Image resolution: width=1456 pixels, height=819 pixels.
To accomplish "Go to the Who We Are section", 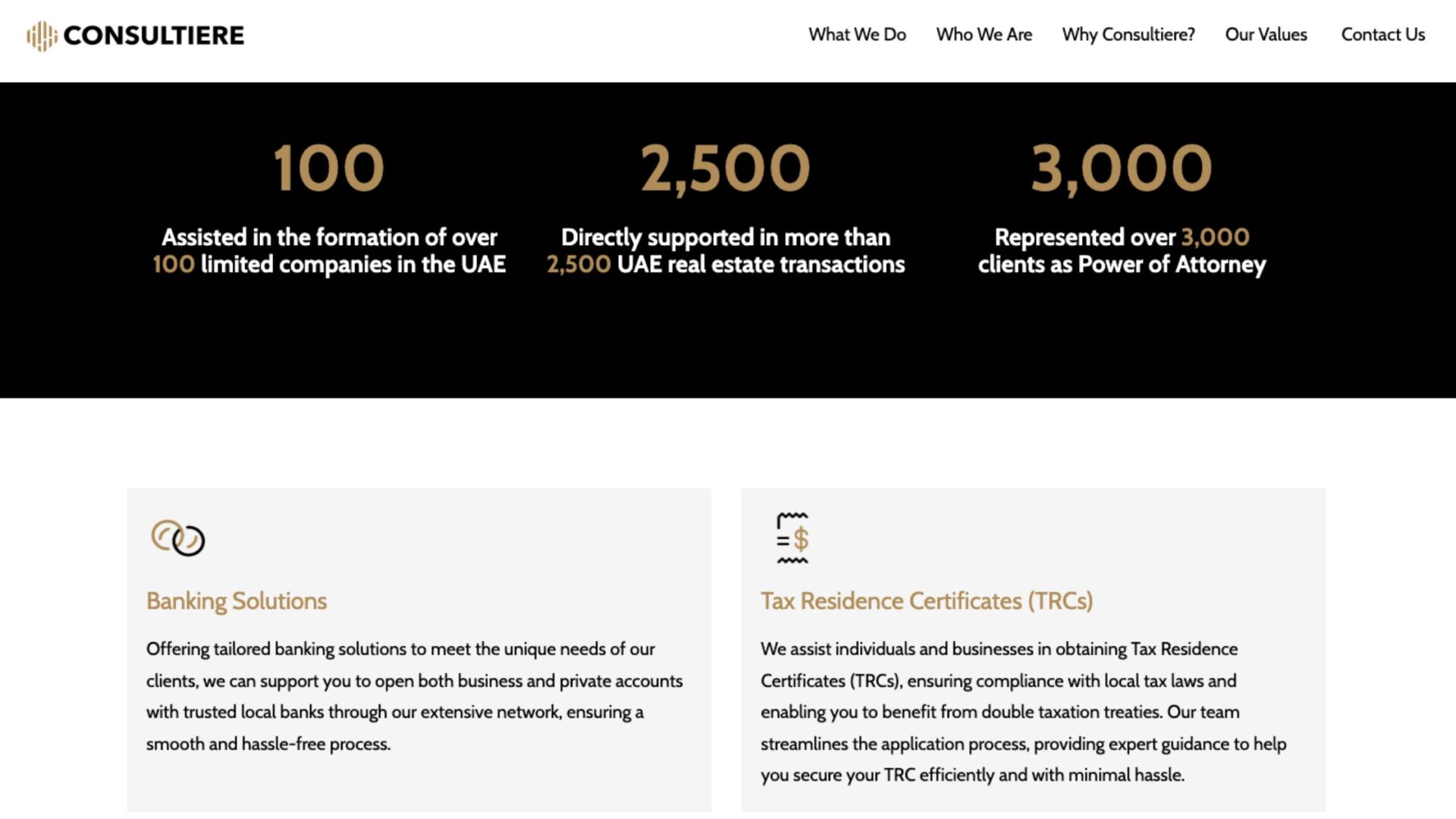I will click(984, 35).
